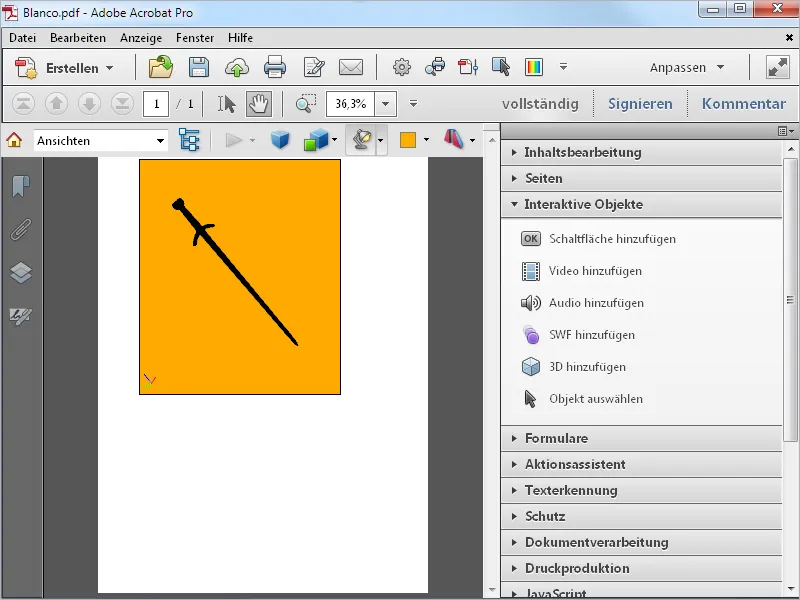Click SWF hinzufügen
The image size is (800, 600).
click(578, 335)
